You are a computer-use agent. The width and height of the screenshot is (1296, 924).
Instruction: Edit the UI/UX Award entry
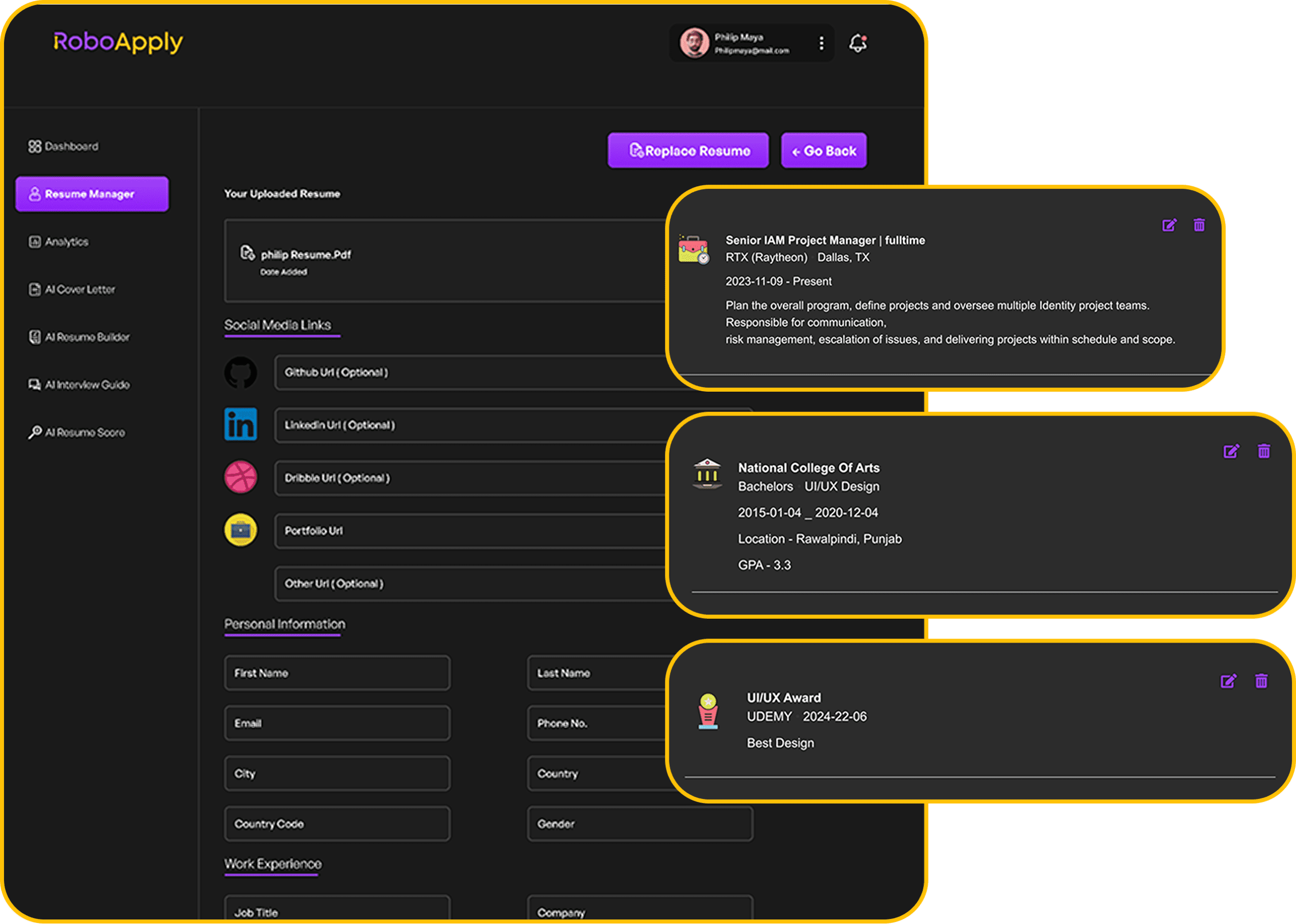point(1228,681)
